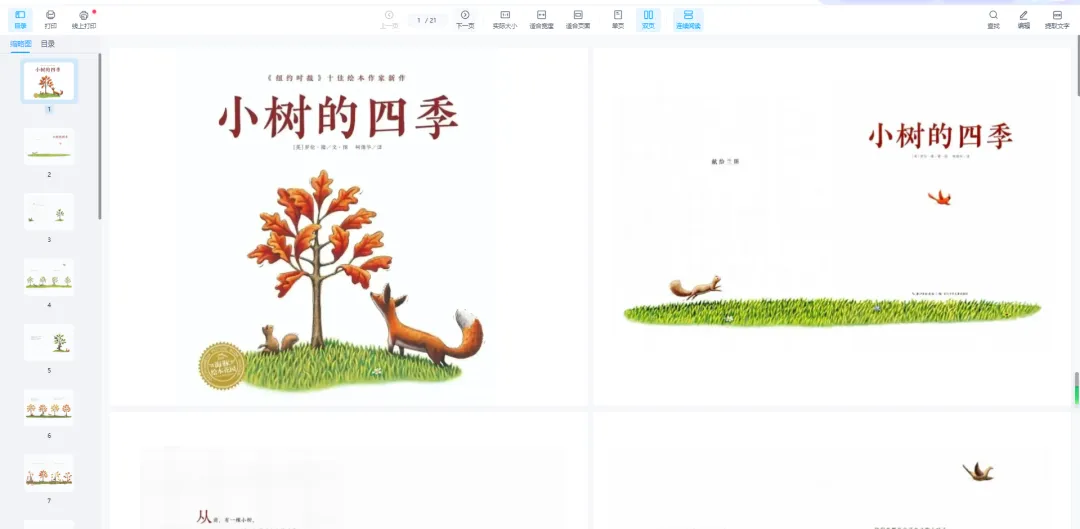Click the cover title 小树的四季

click(338, 118)
